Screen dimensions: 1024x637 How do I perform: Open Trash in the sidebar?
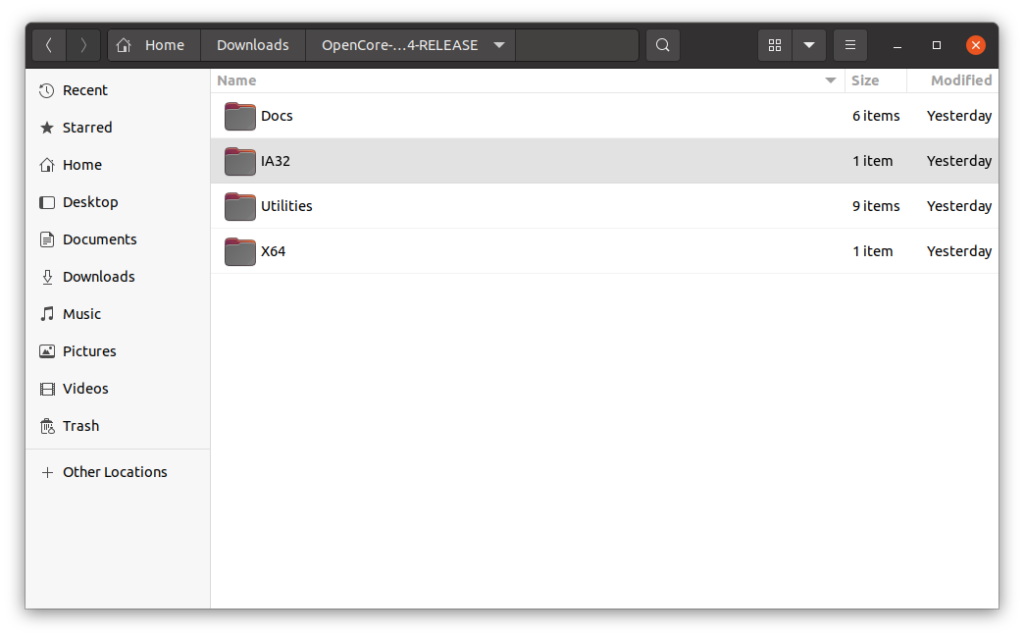(x=118, y=426)
